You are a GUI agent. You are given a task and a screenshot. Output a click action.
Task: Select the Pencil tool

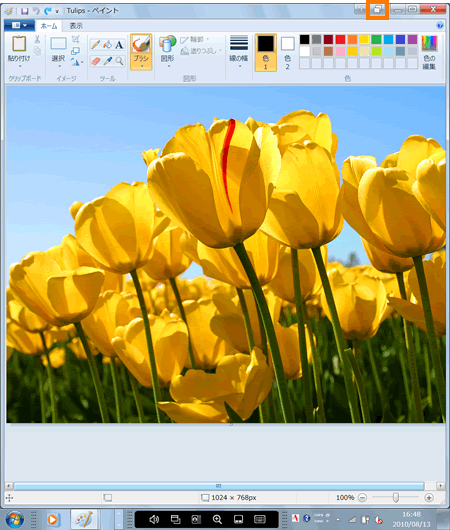(96, 45)
